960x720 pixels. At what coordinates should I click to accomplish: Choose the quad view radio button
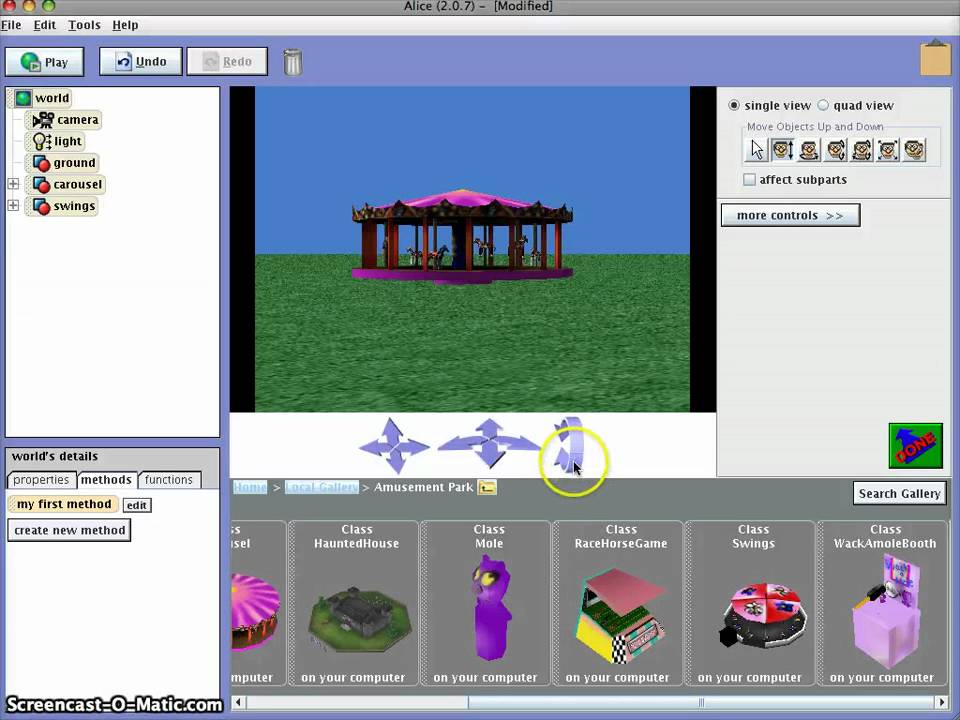pos(823,105)
